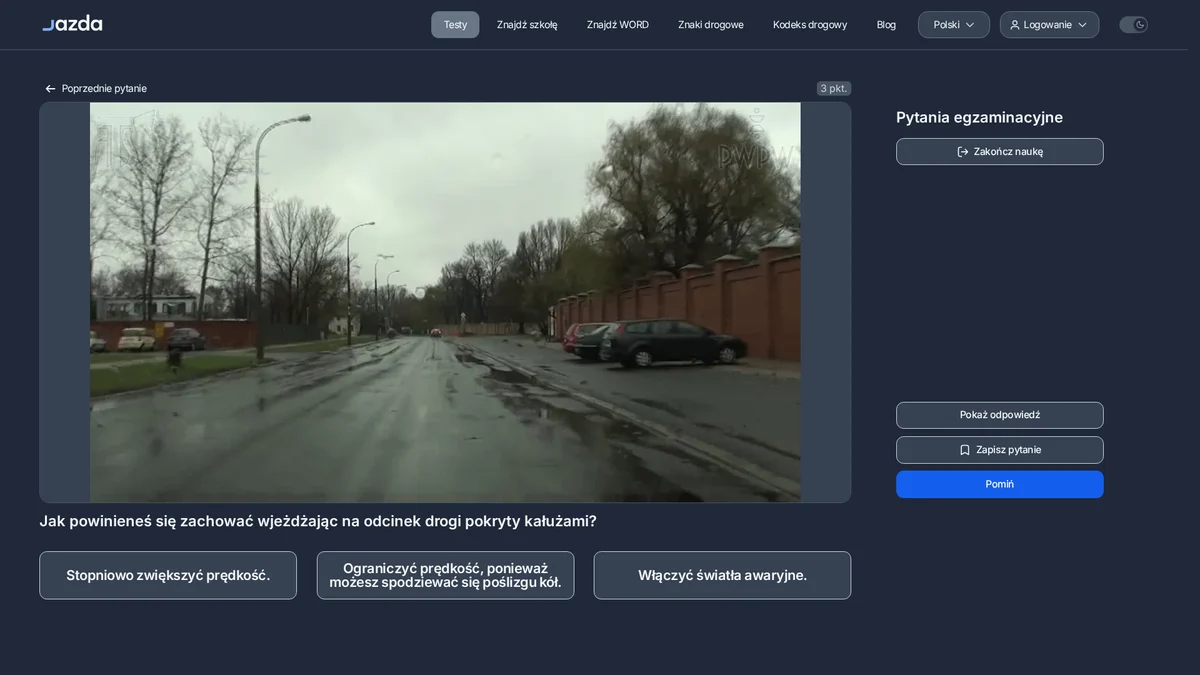The image size is (1200, 675).
Task: Open the Logowanie dropdown menu
Action: (1049, 25)
